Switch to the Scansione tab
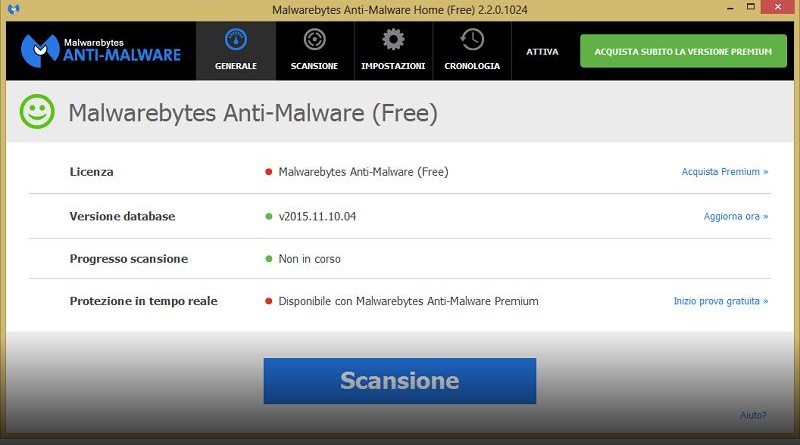 point(314,51)
